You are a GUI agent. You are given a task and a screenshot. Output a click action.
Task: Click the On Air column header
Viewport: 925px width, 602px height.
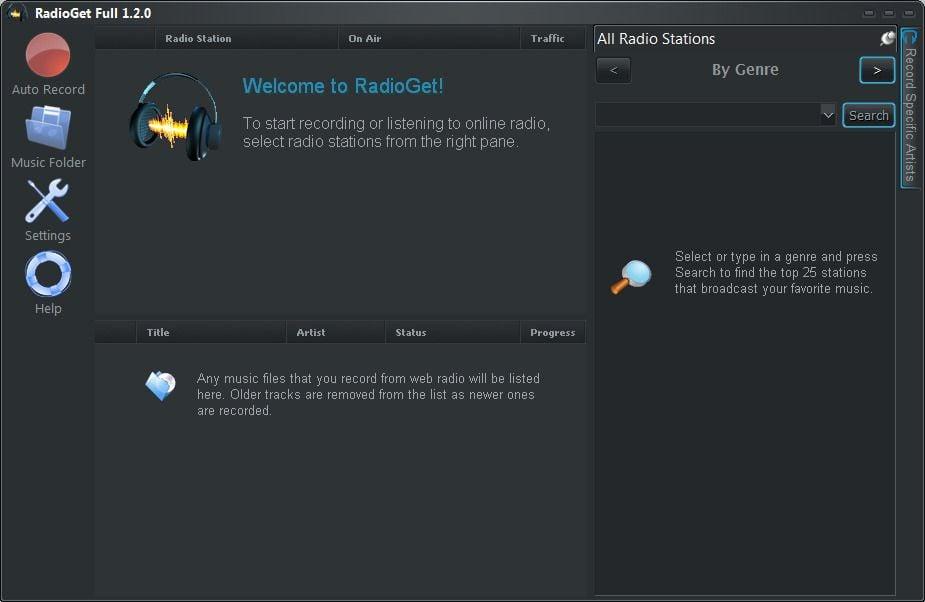tap(364, 38)
